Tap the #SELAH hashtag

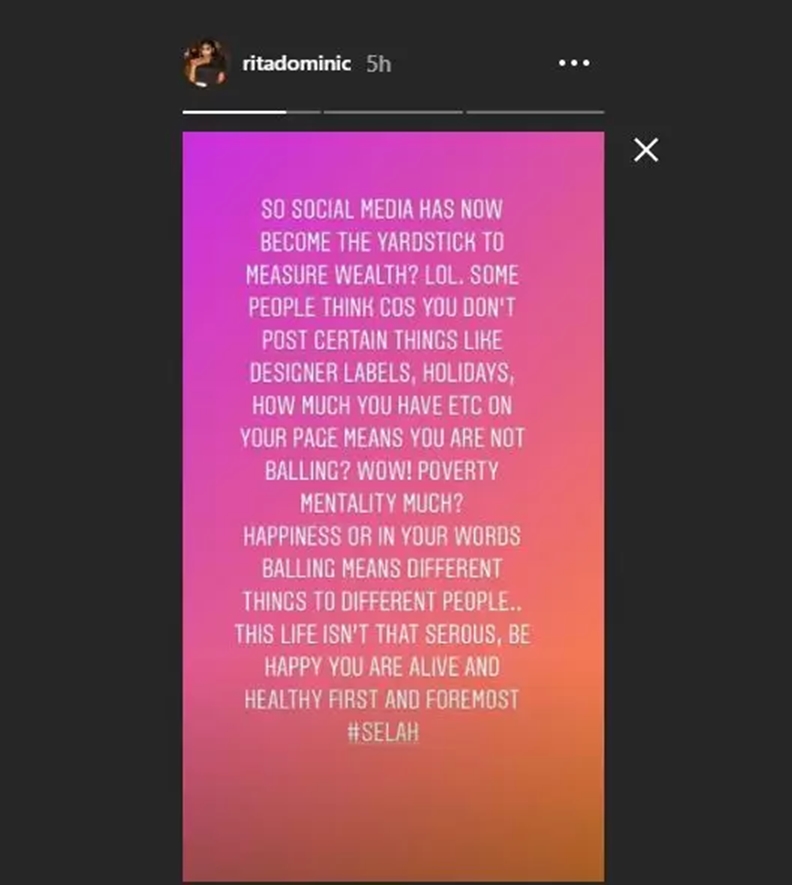381,731
